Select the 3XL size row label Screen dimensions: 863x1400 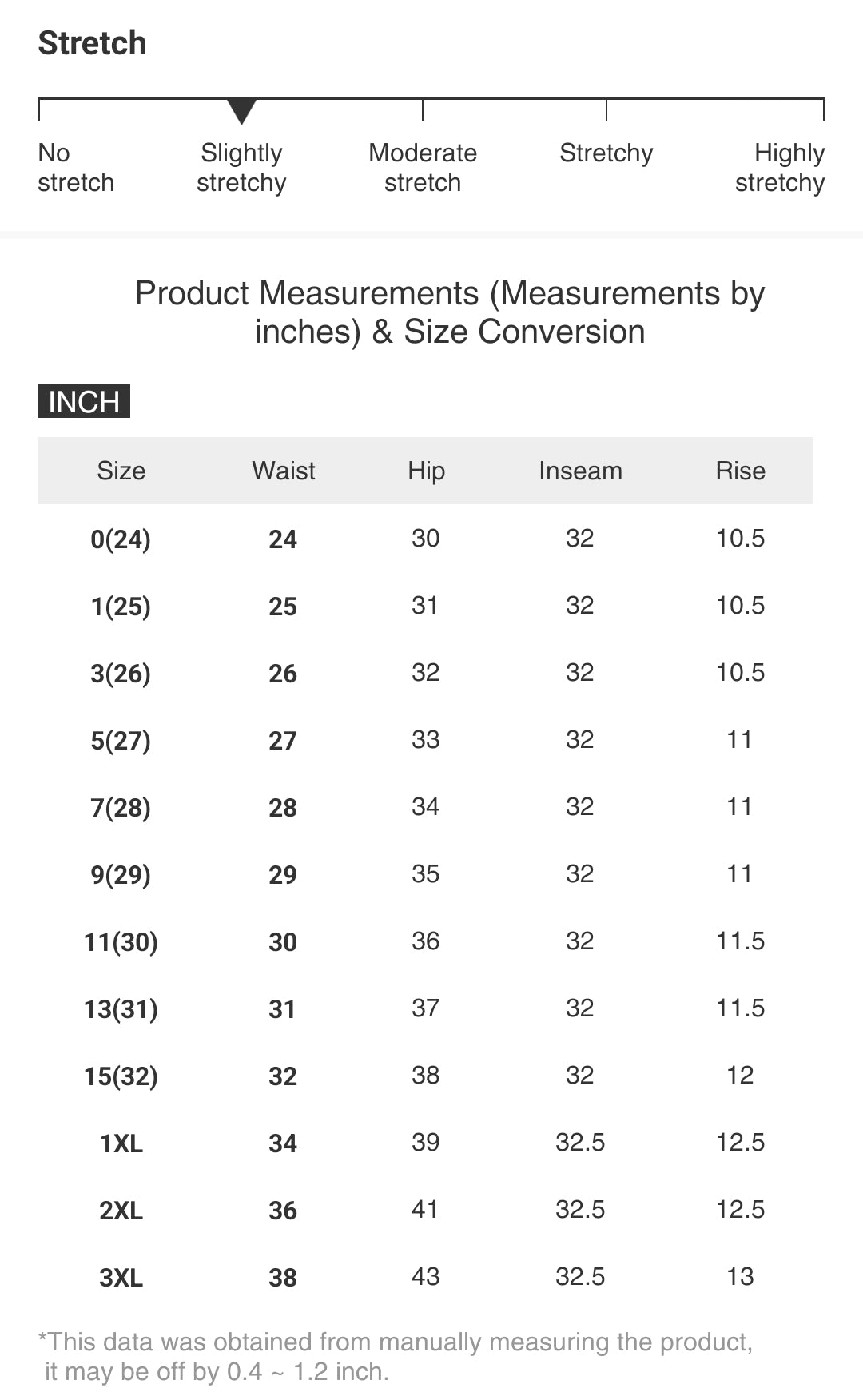coord(121,1278)
